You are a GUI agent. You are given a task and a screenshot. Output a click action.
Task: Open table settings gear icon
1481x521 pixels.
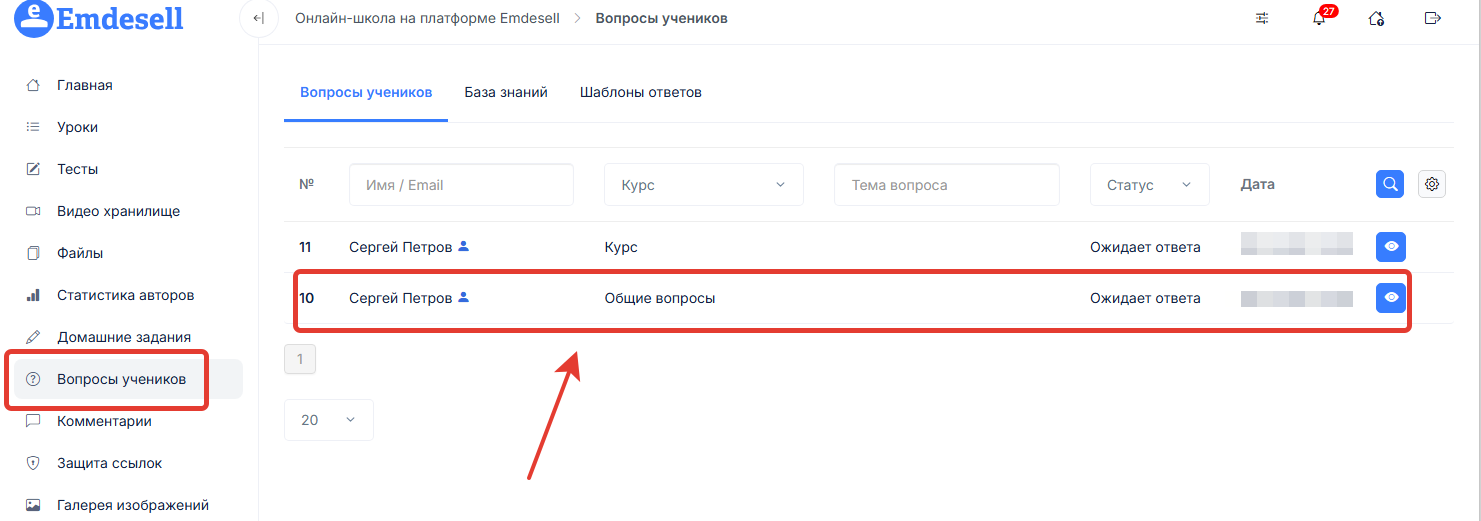1432,184
